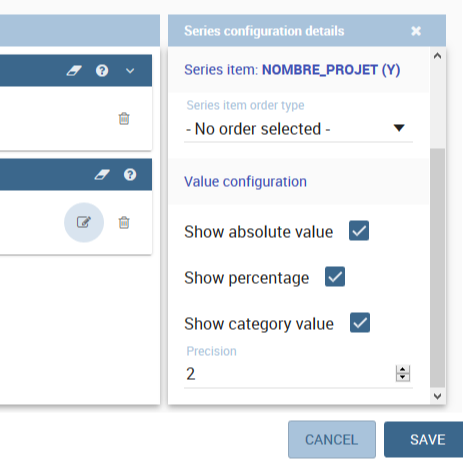473x459 pixels.
Task: Open help icon in lower panel header
Action: click(x=130, y=175)
